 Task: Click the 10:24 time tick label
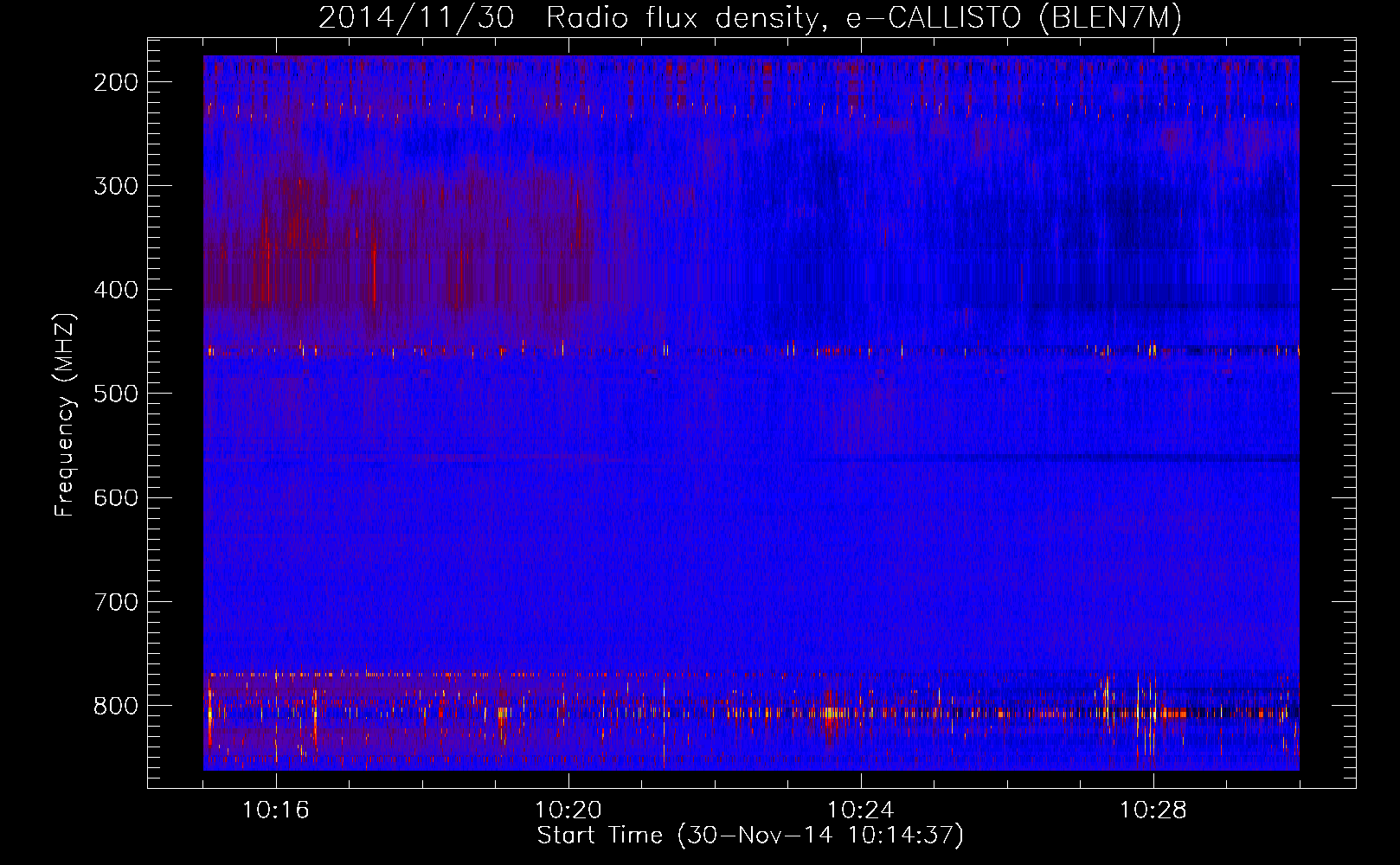pyautogui.click(x=861, y=811)
